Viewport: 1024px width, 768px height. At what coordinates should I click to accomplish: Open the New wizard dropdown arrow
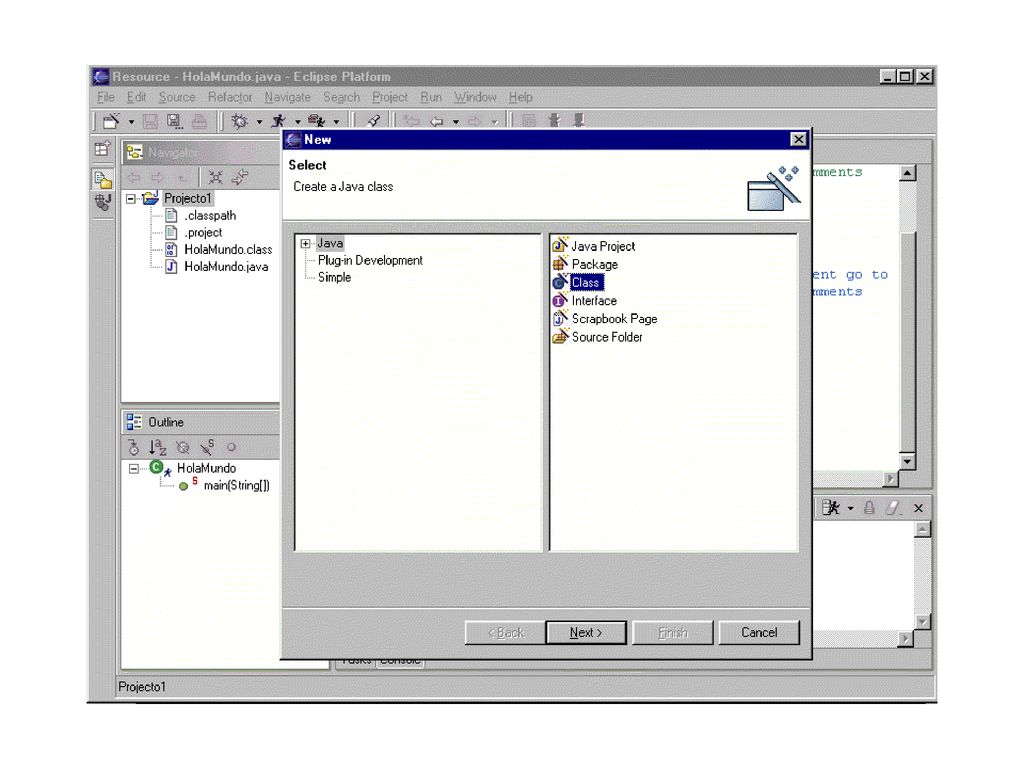tap(131, 121)
